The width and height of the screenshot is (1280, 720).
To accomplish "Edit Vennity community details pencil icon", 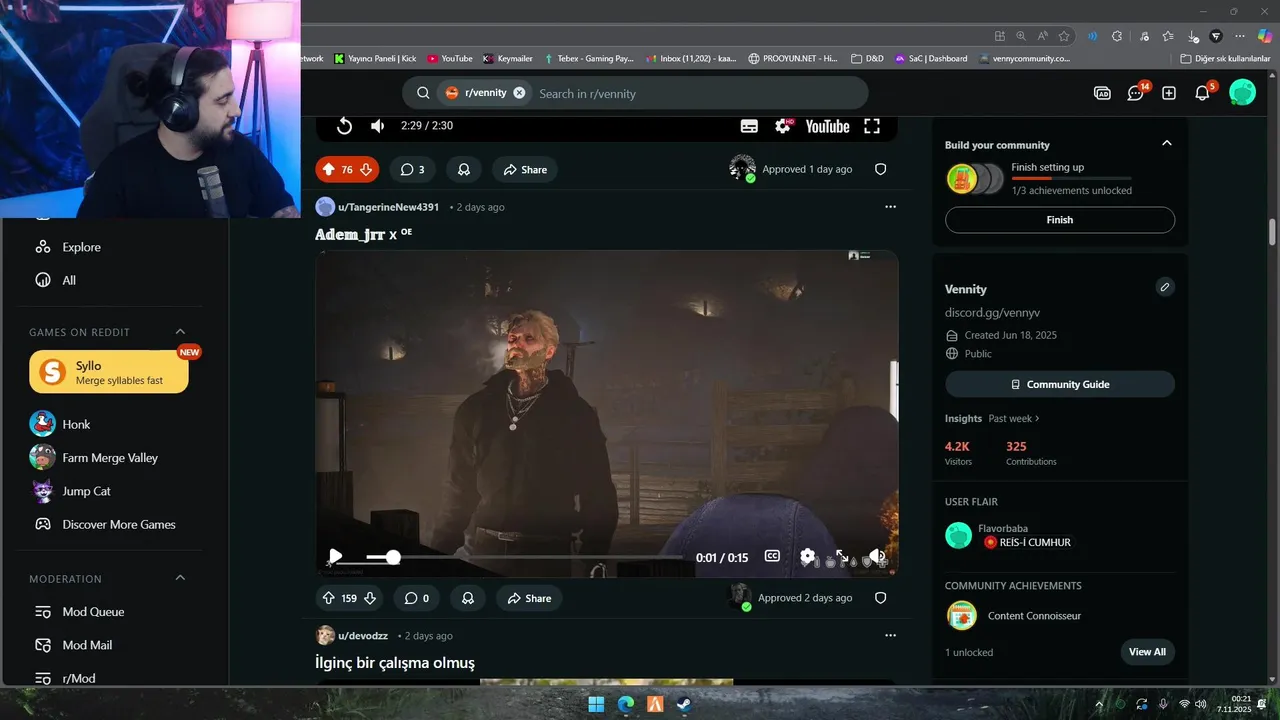I will click(1165, 288).
